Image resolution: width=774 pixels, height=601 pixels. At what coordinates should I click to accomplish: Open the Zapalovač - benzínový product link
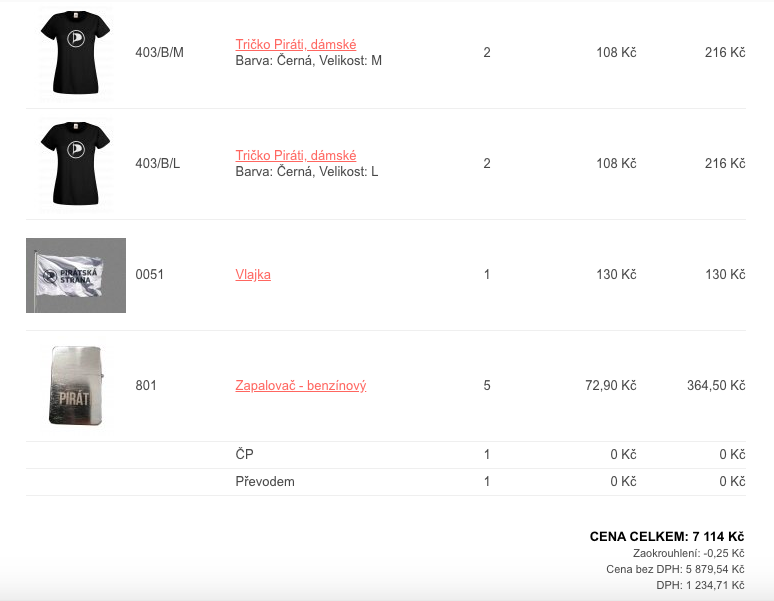click(301, 385)
